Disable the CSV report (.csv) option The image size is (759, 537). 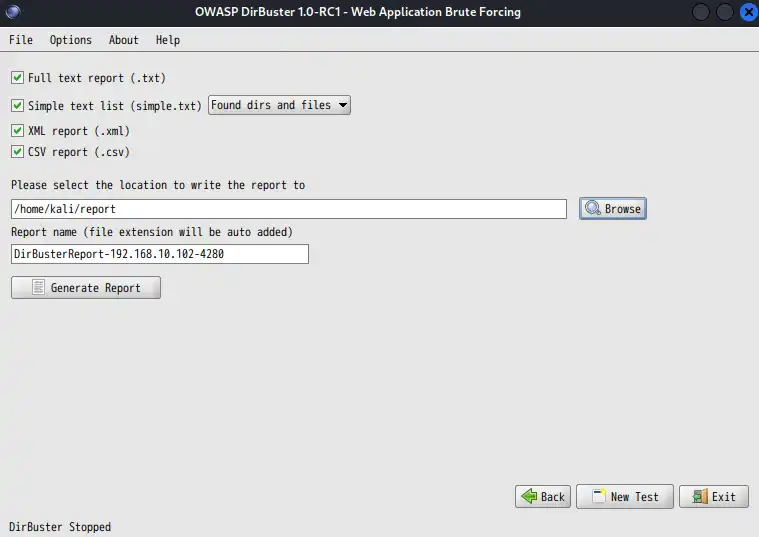[17, 152]
